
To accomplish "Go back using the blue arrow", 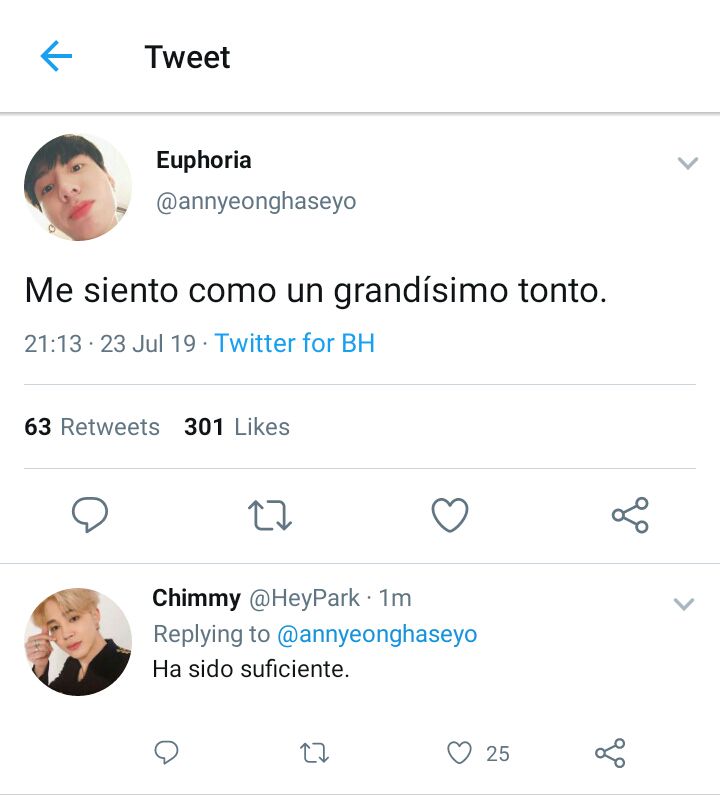I will [x=56, y=56].
